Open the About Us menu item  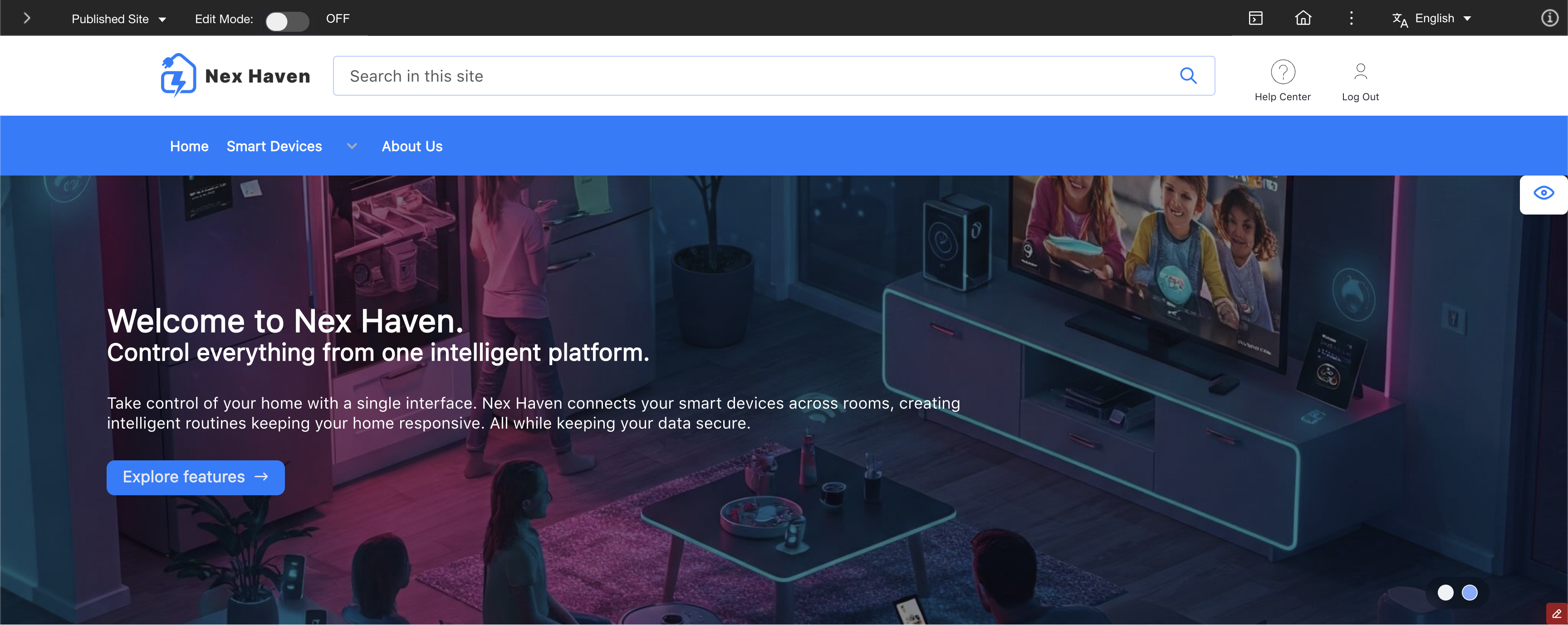412,146
